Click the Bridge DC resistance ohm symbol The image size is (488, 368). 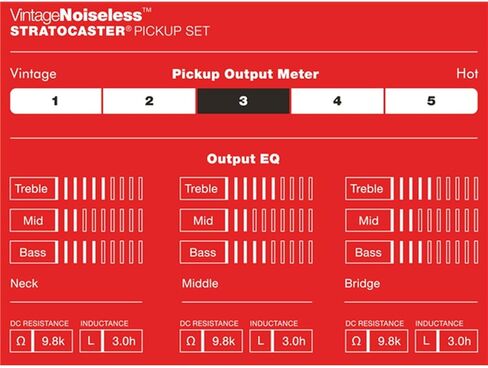tap(356, 341)
